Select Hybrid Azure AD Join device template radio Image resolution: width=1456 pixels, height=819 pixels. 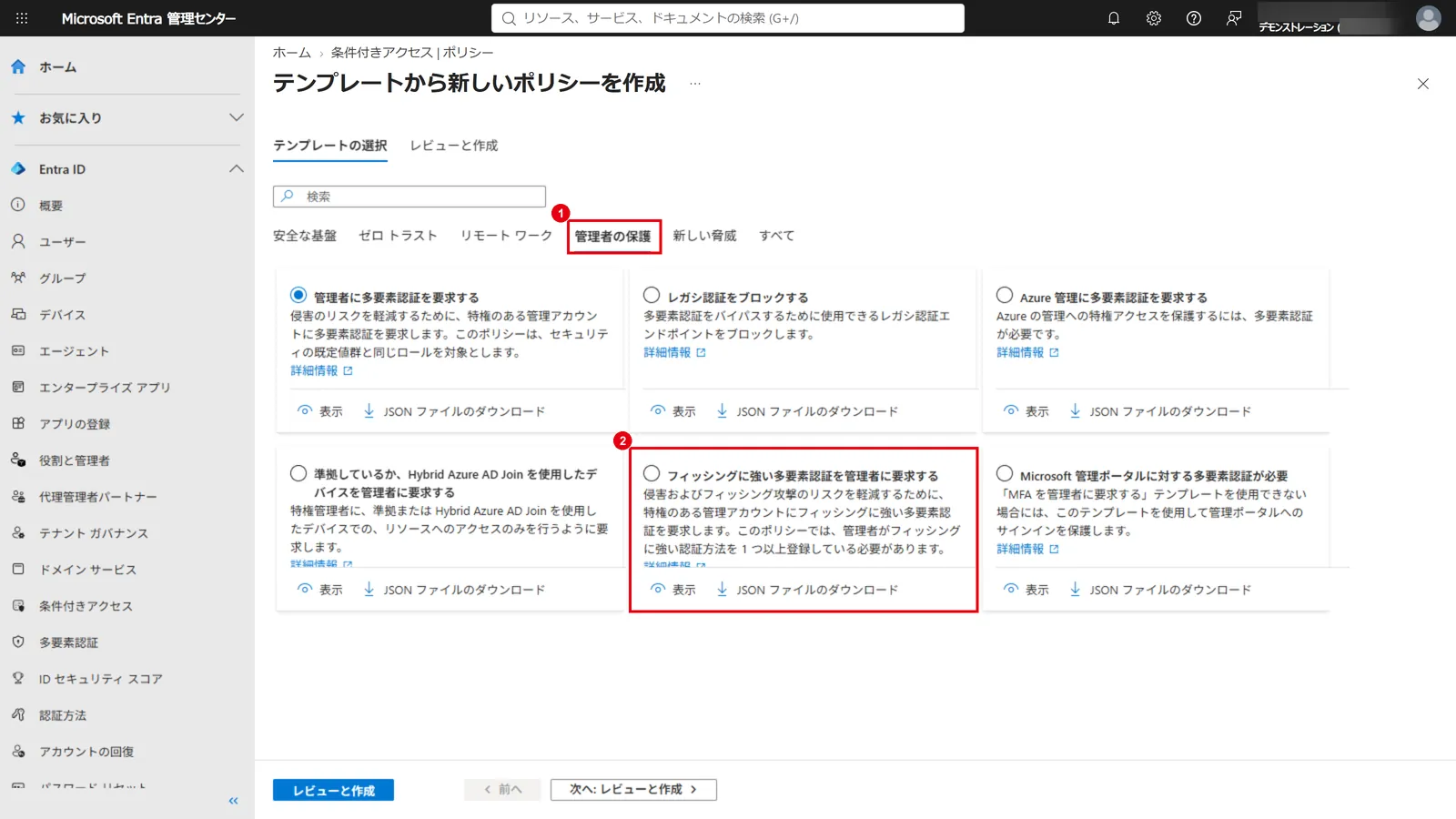[298, 473]
